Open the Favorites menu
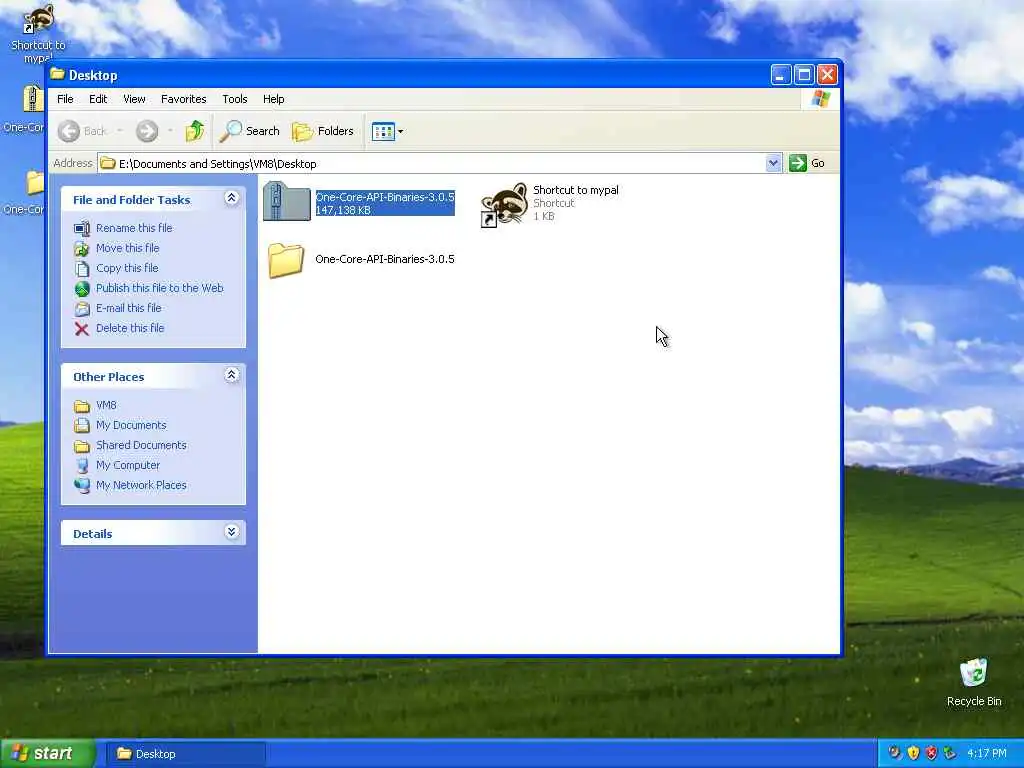Screen dimensions: 1024x768 184,99
